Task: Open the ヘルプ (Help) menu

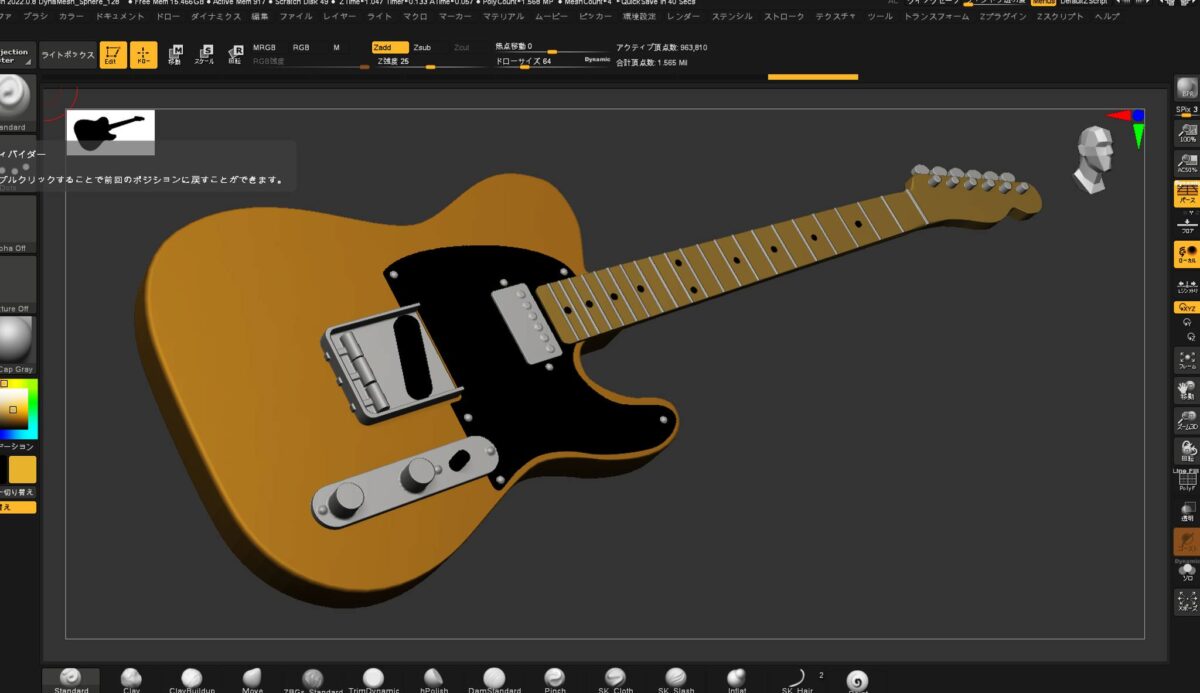Action: (x=1108, y=17)
